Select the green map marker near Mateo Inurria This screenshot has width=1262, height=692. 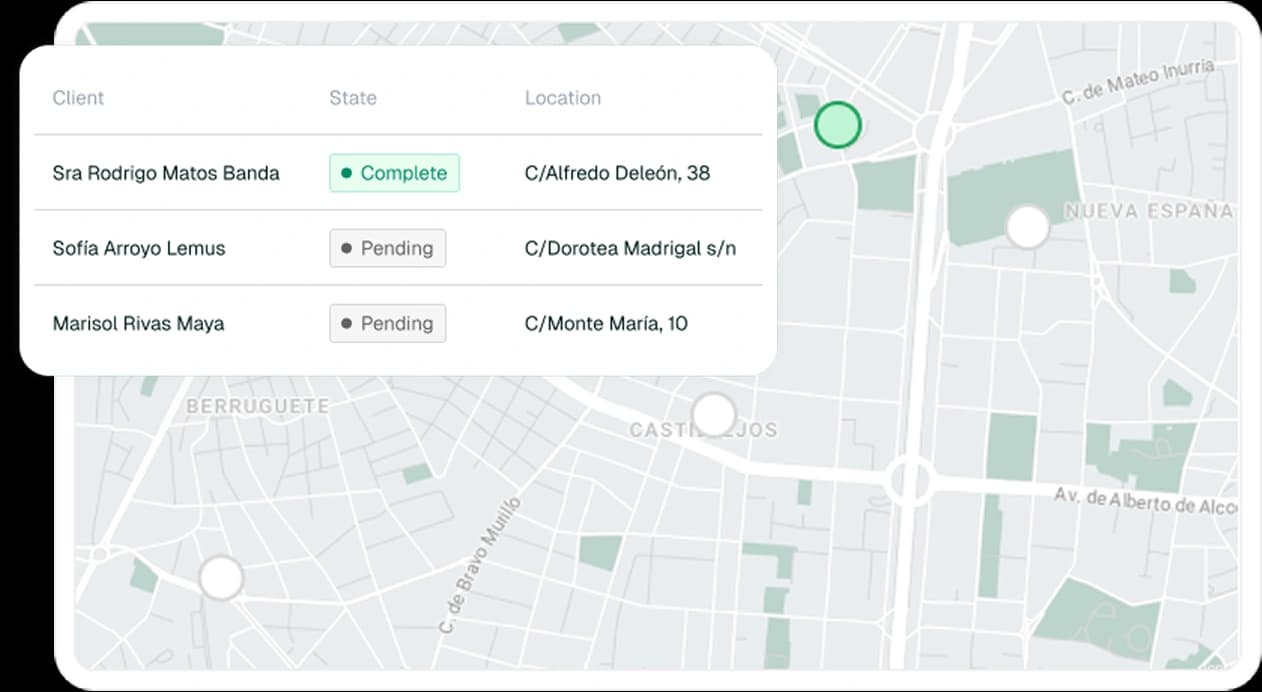pos(838,125)
